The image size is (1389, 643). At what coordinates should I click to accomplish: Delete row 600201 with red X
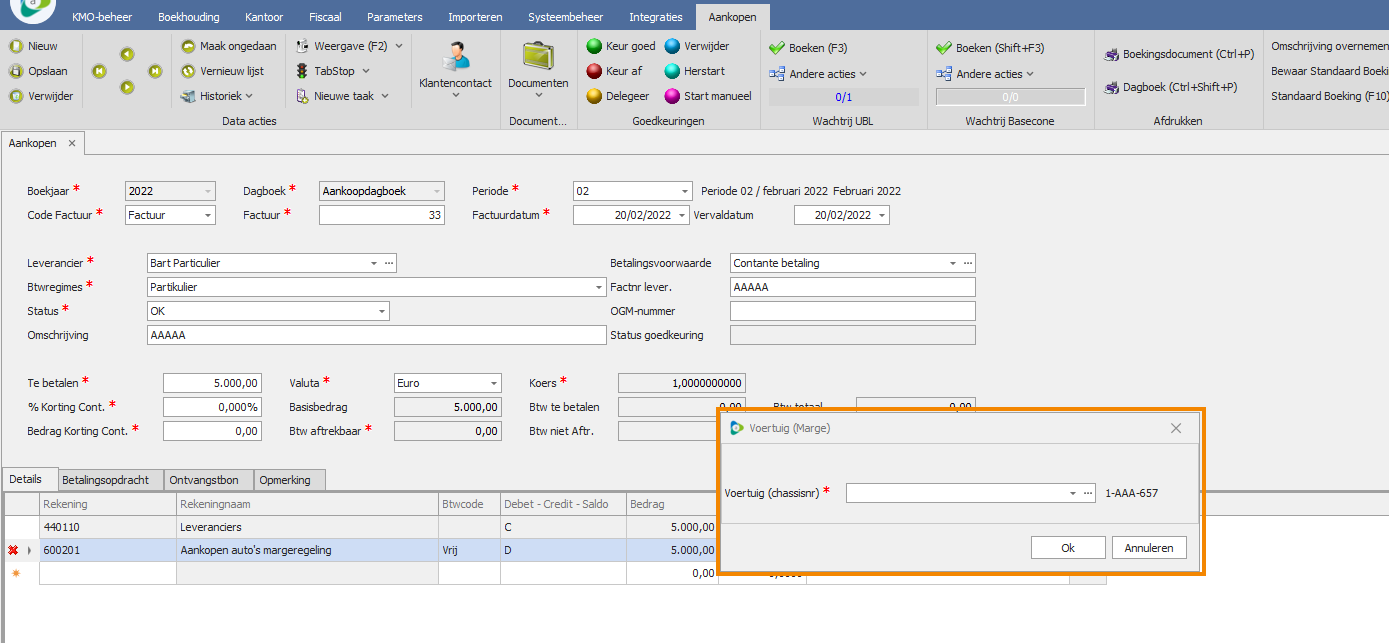coord(14,550)
